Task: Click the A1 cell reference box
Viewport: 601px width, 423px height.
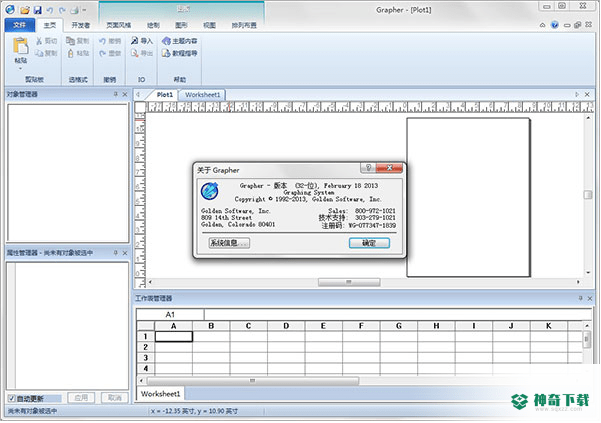Action: point(170,315)
